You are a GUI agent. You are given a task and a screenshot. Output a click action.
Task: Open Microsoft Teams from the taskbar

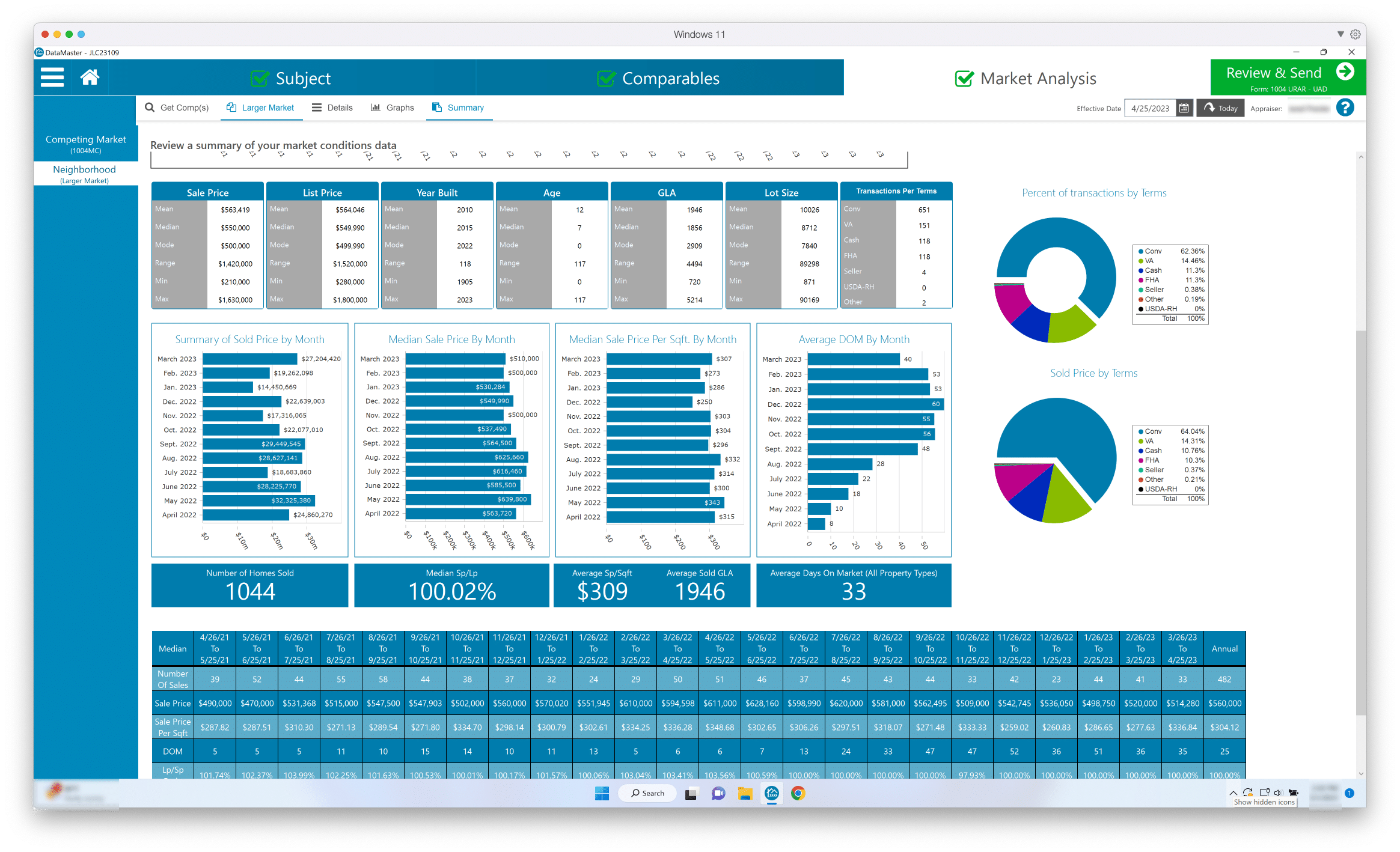717,793
